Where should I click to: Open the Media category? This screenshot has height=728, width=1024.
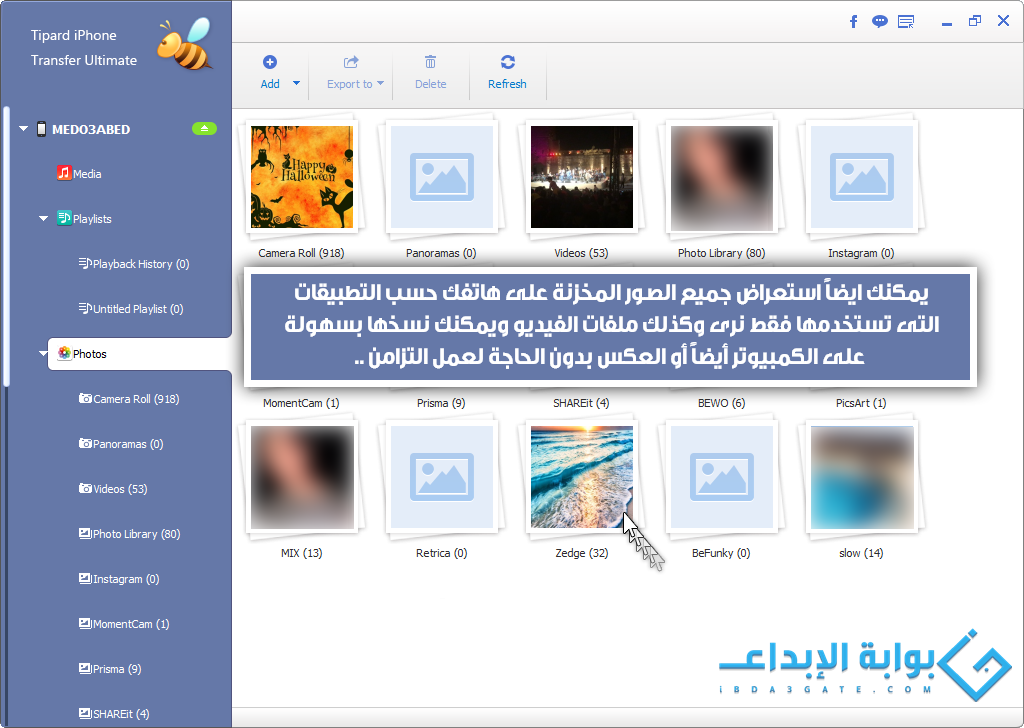pyautogui.click(x=88, y=174)
